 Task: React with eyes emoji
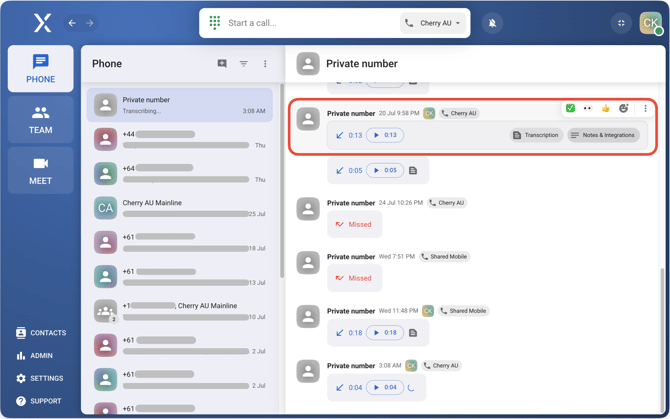[x=588, y=108]
